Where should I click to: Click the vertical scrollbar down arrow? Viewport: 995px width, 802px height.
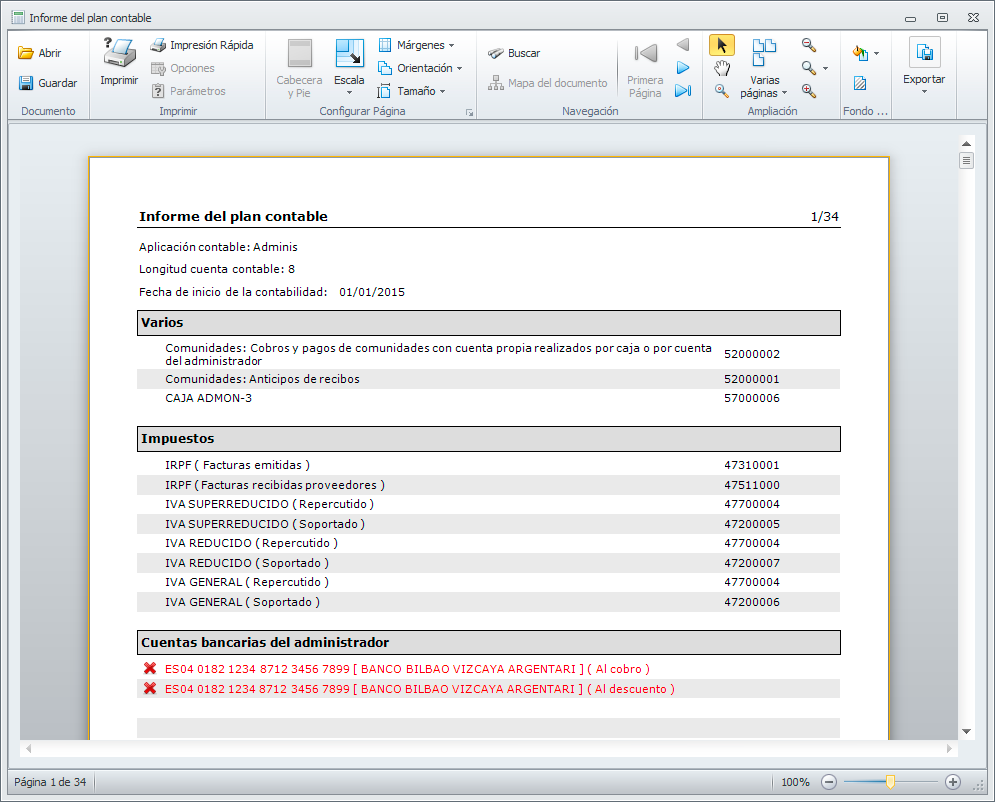[966, 731]
